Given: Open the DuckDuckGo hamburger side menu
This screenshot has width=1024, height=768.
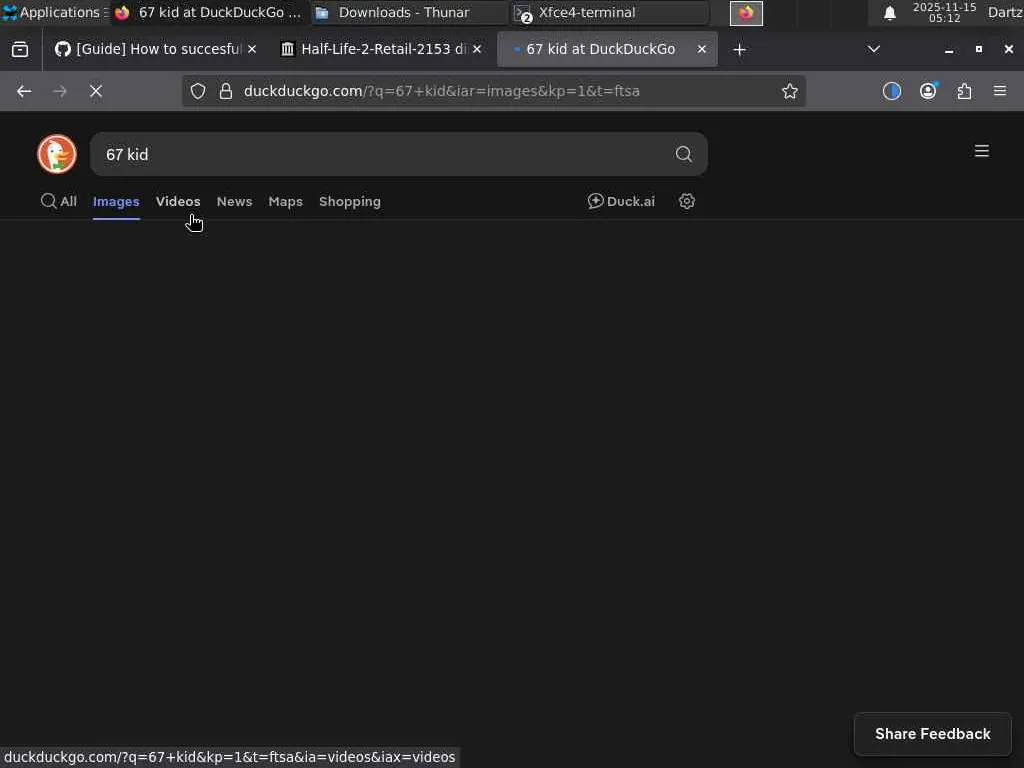Looking at the screenshot, I should pyautogui.click(x=982, y=151).
